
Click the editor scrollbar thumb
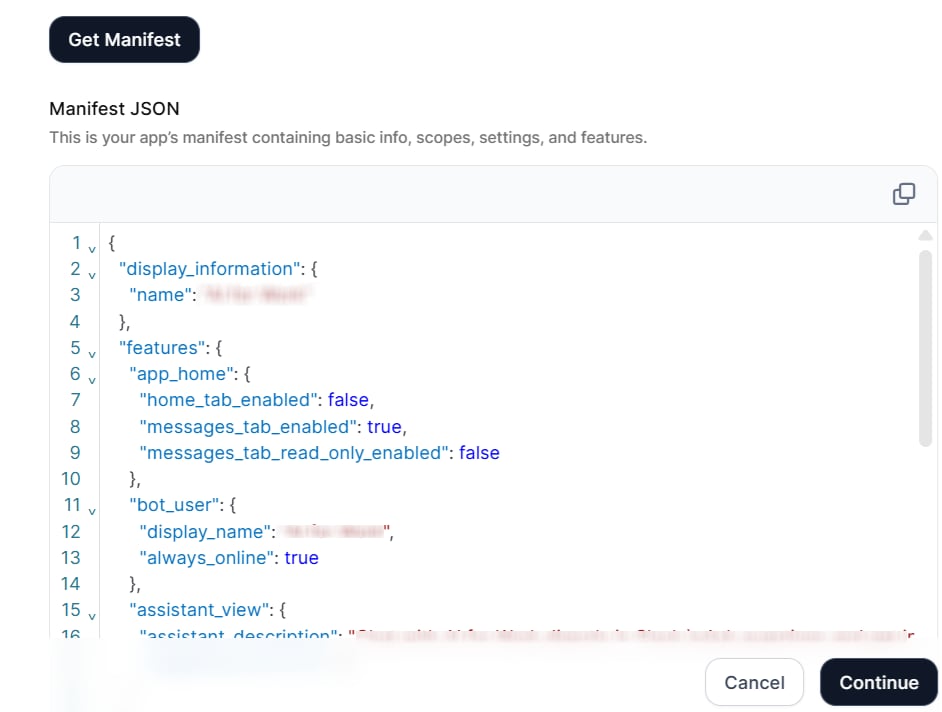[925, 348]
